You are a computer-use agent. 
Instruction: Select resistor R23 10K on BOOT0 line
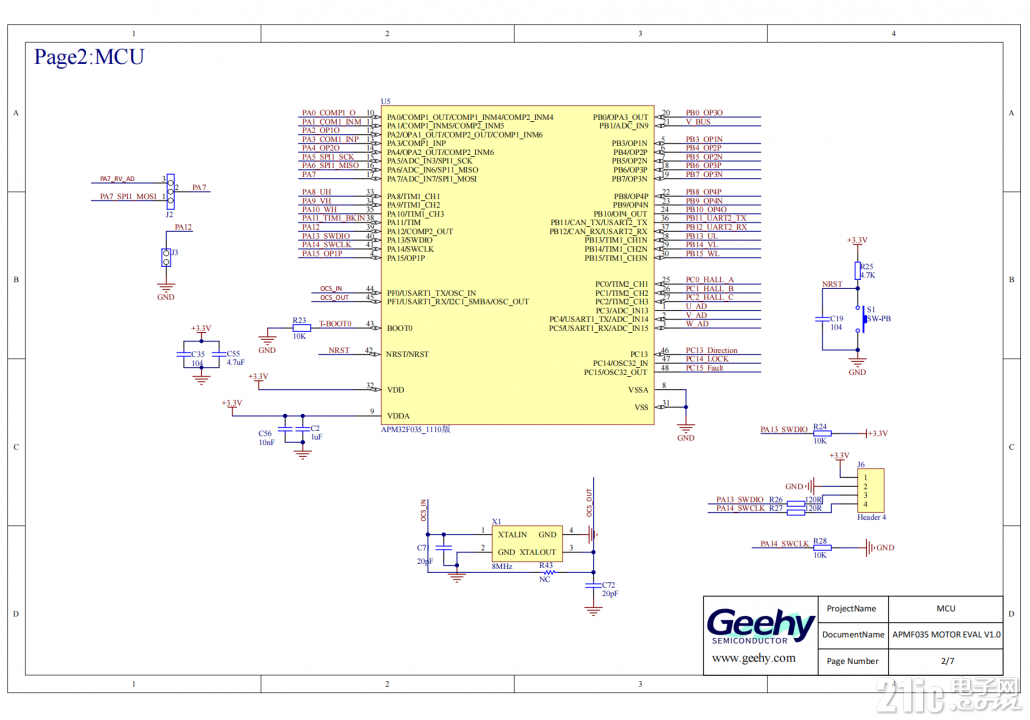[x=302, y=328]
